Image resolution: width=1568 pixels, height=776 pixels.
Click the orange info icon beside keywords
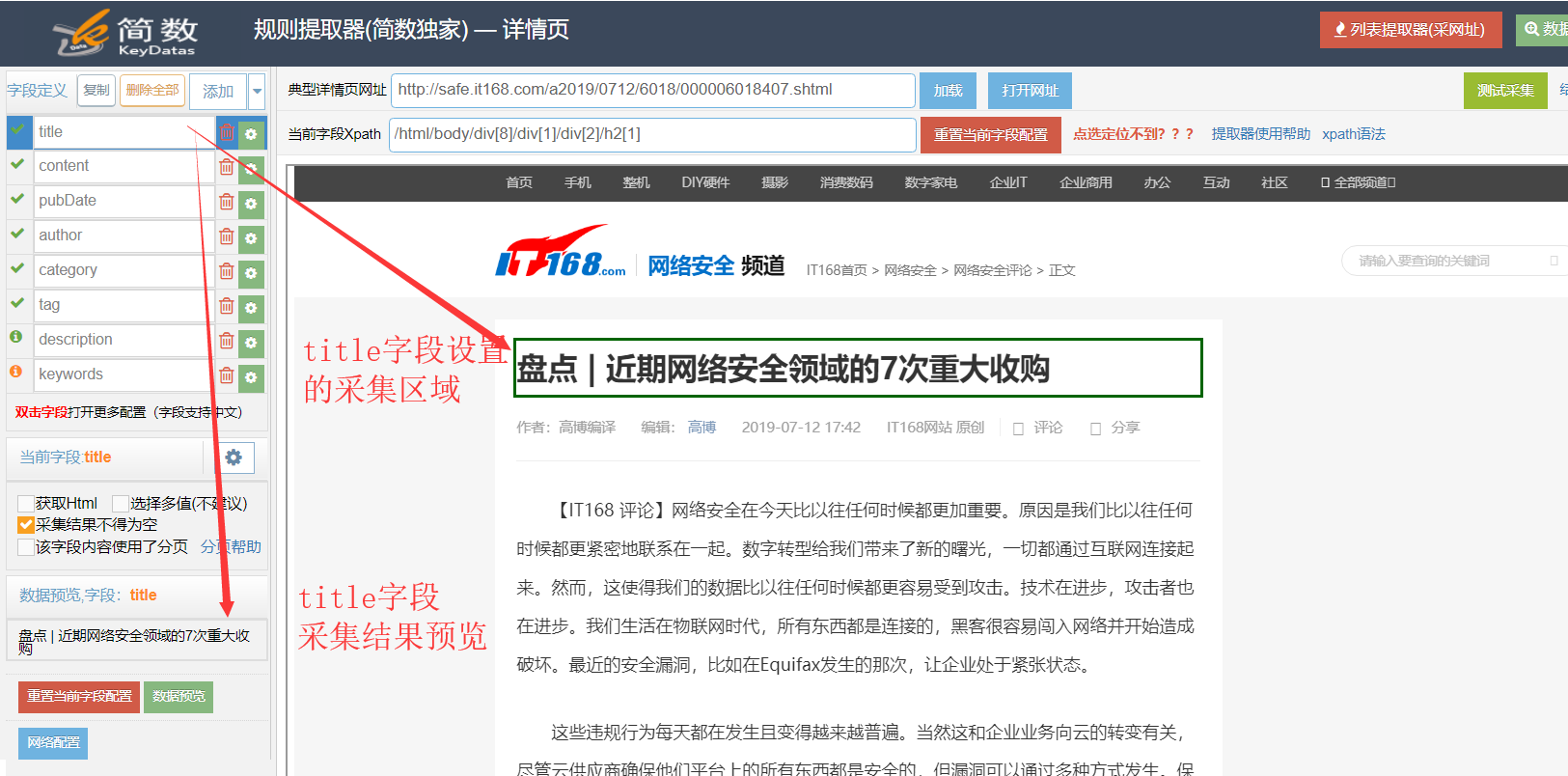pos(16,372)
